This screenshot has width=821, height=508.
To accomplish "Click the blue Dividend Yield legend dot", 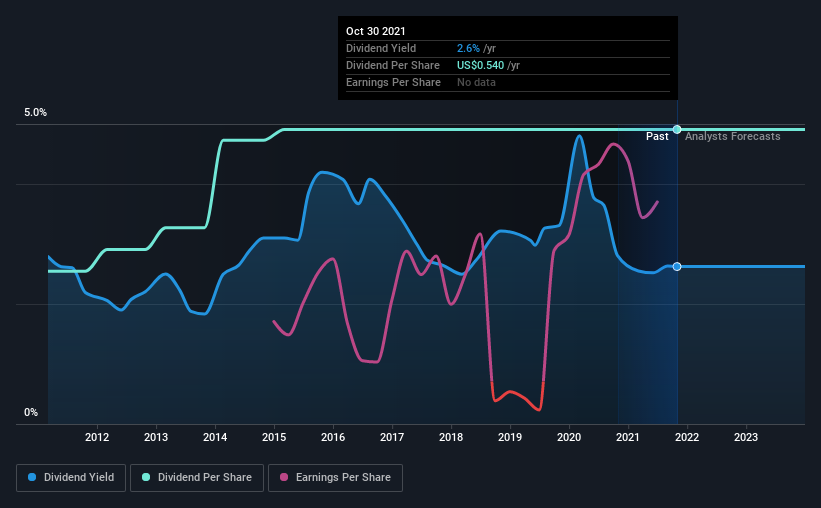I will pos(32,477).
